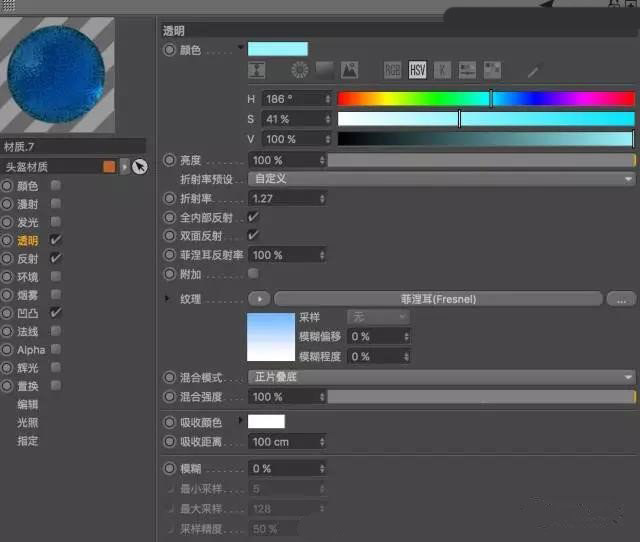Click the arrow cursor icon beside 头盔材质
640x542 pixels.
pos(140,167)
